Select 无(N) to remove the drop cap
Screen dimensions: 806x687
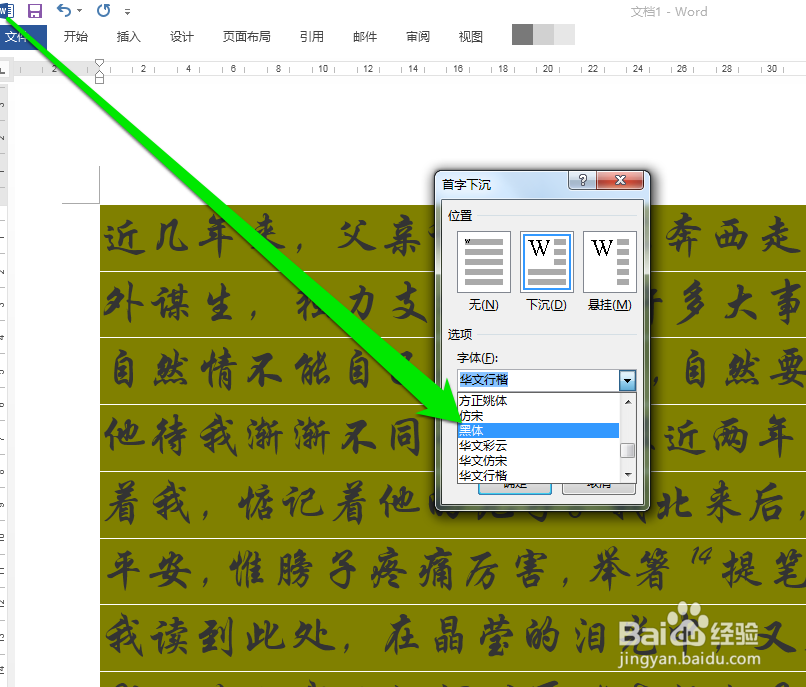[x=482, y=262]
